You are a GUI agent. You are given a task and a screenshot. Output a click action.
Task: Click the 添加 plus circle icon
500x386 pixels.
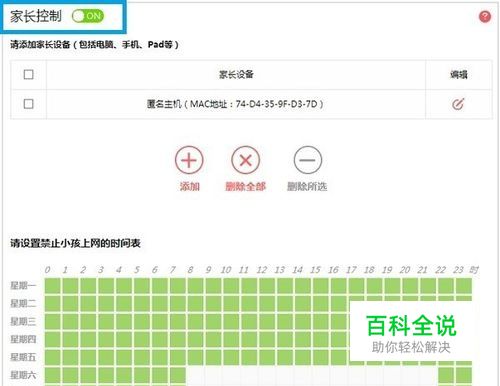pos(189,160)
